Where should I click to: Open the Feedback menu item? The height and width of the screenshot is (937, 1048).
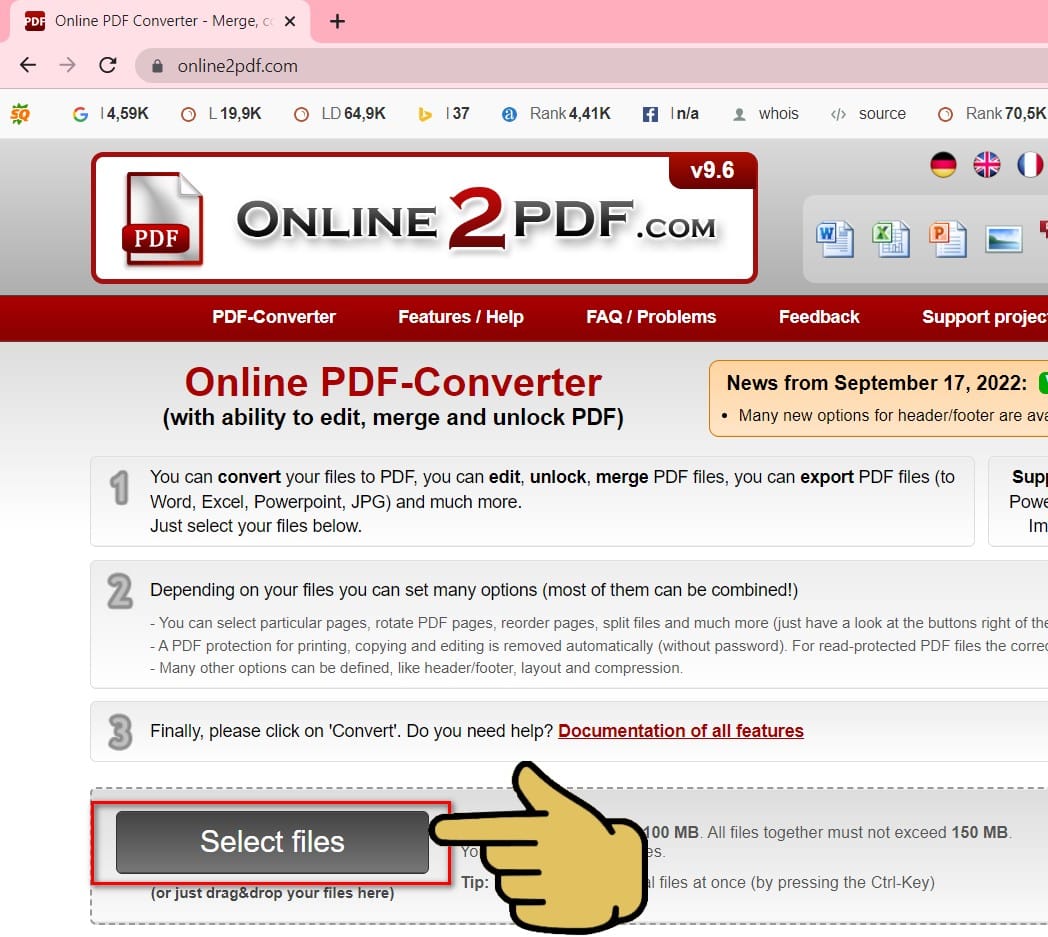tap(819, 317)
